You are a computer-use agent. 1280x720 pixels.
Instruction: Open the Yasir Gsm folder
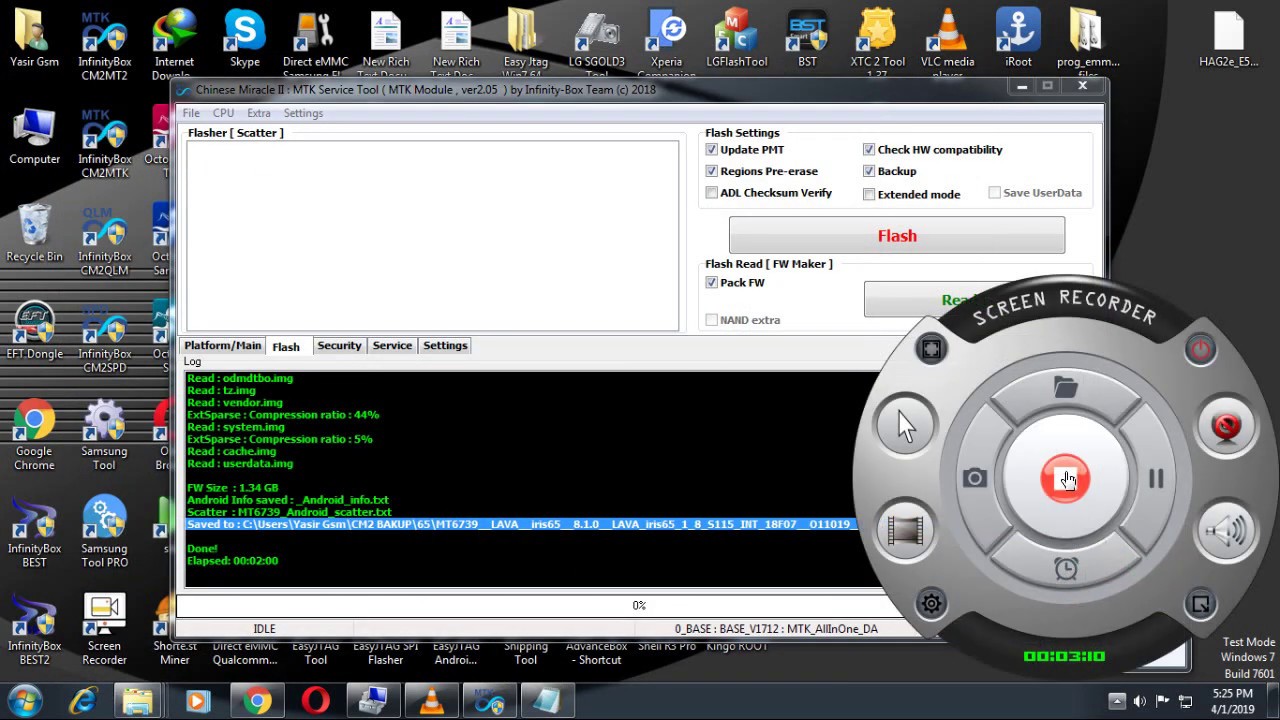[34, 40]
